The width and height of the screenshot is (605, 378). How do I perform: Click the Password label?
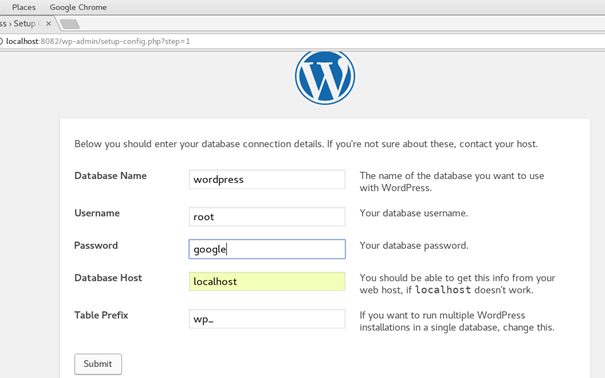pos(96,245)
